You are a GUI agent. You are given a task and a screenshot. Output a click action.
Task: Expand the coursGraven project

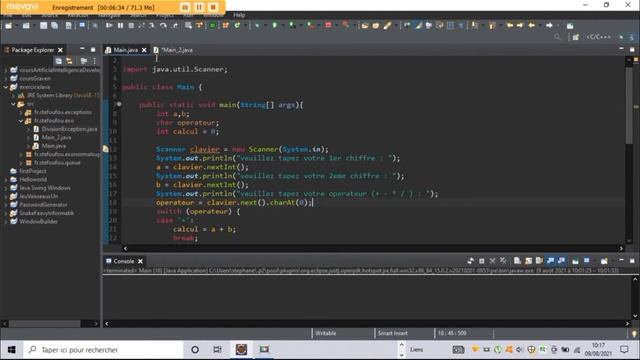(x=6, y=78)
